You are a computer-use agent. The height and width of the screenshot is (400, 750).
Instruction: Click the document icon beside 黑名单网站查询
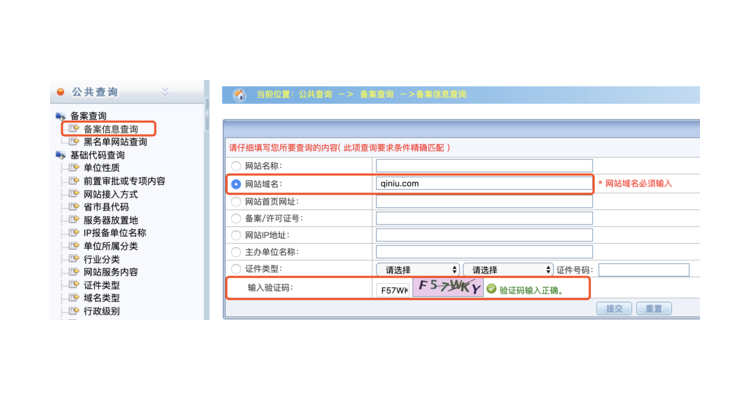[x=74, y=141]
